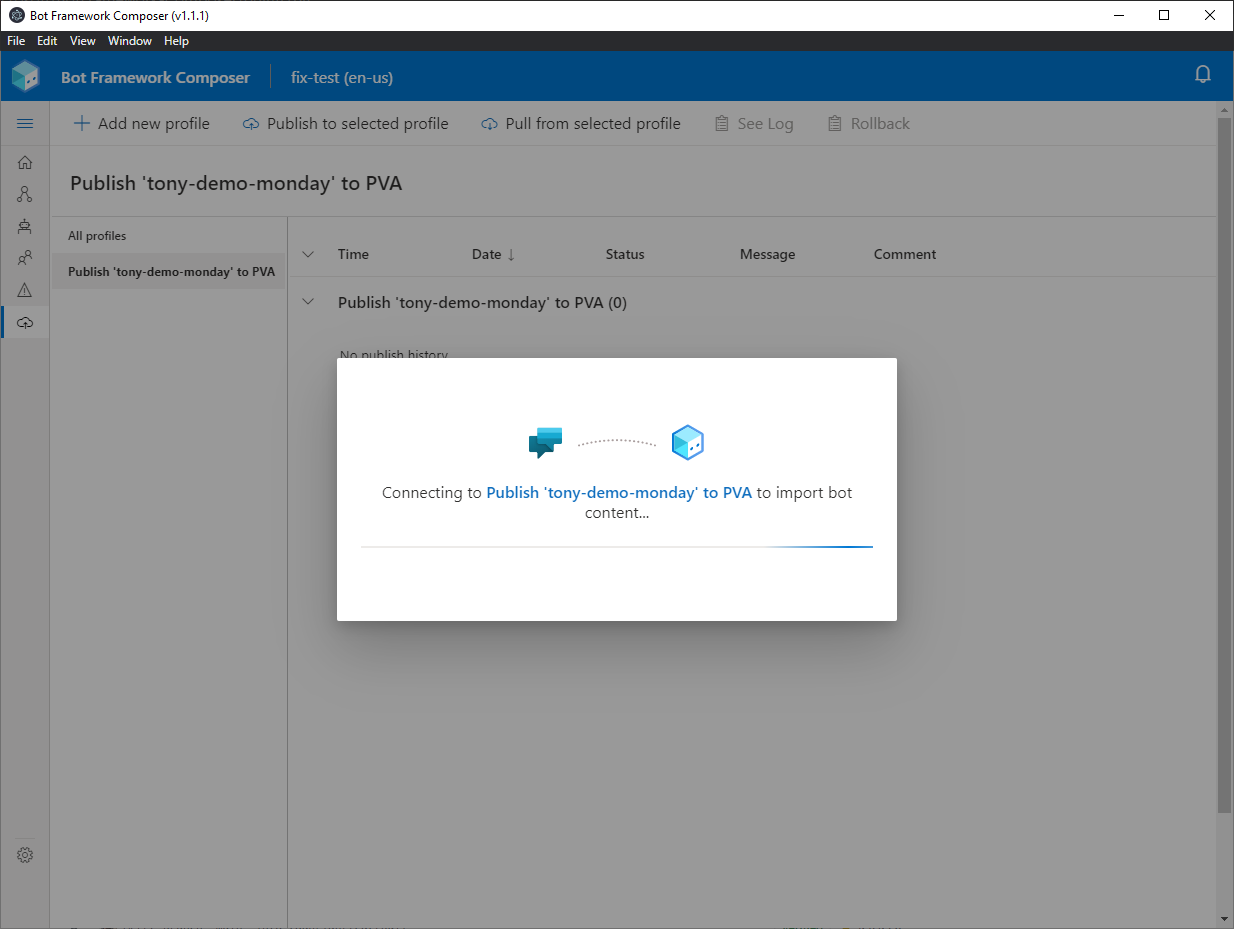Open the File menu
Screen dimensions: 1234x929
(x=16, y=41)
